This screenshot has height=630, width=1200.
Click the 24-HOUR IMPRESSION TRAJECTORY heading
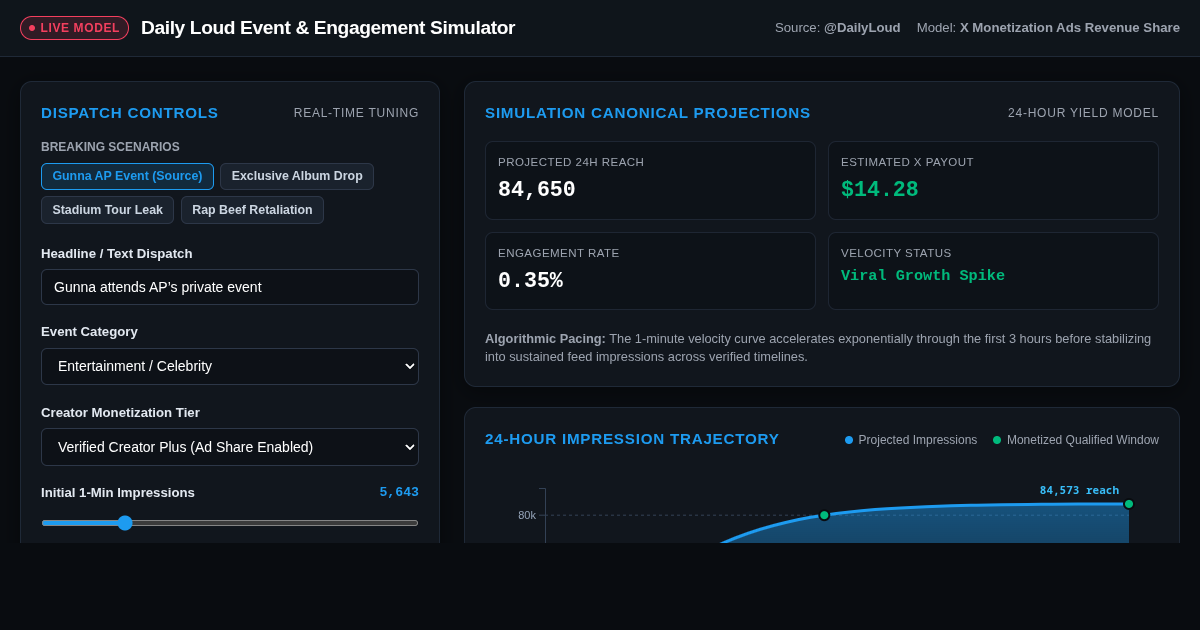[x=632, y=439]
